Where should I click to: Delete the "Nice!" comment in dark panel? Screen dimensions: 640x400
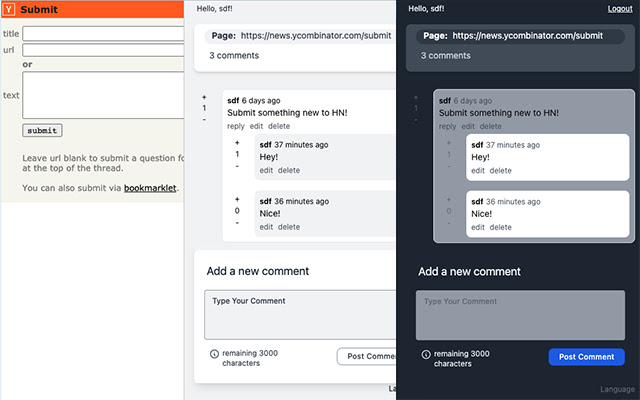coord(500,227)
